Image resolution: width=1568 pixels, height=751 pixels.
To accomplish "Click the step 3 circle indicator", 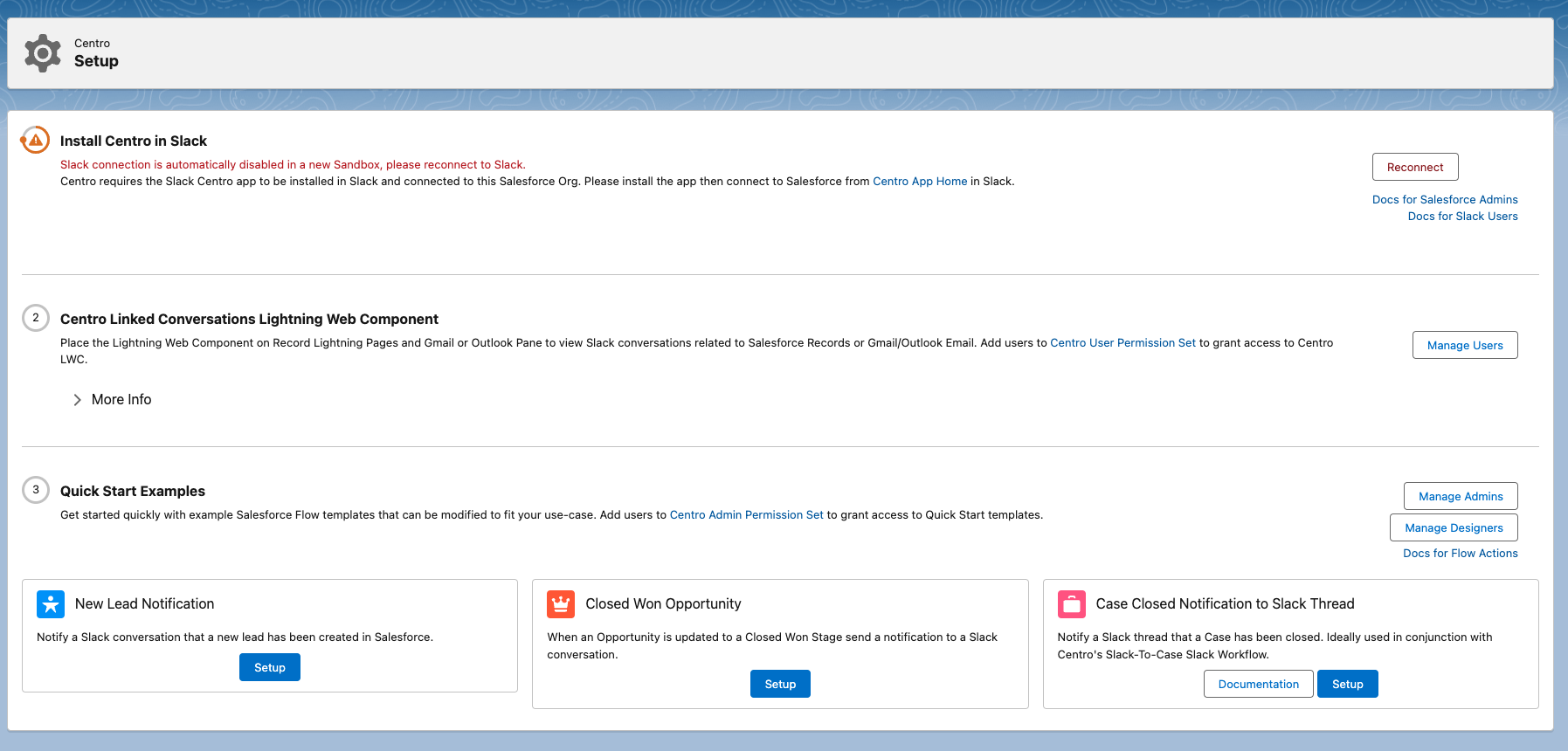I will tap(36, 490).
